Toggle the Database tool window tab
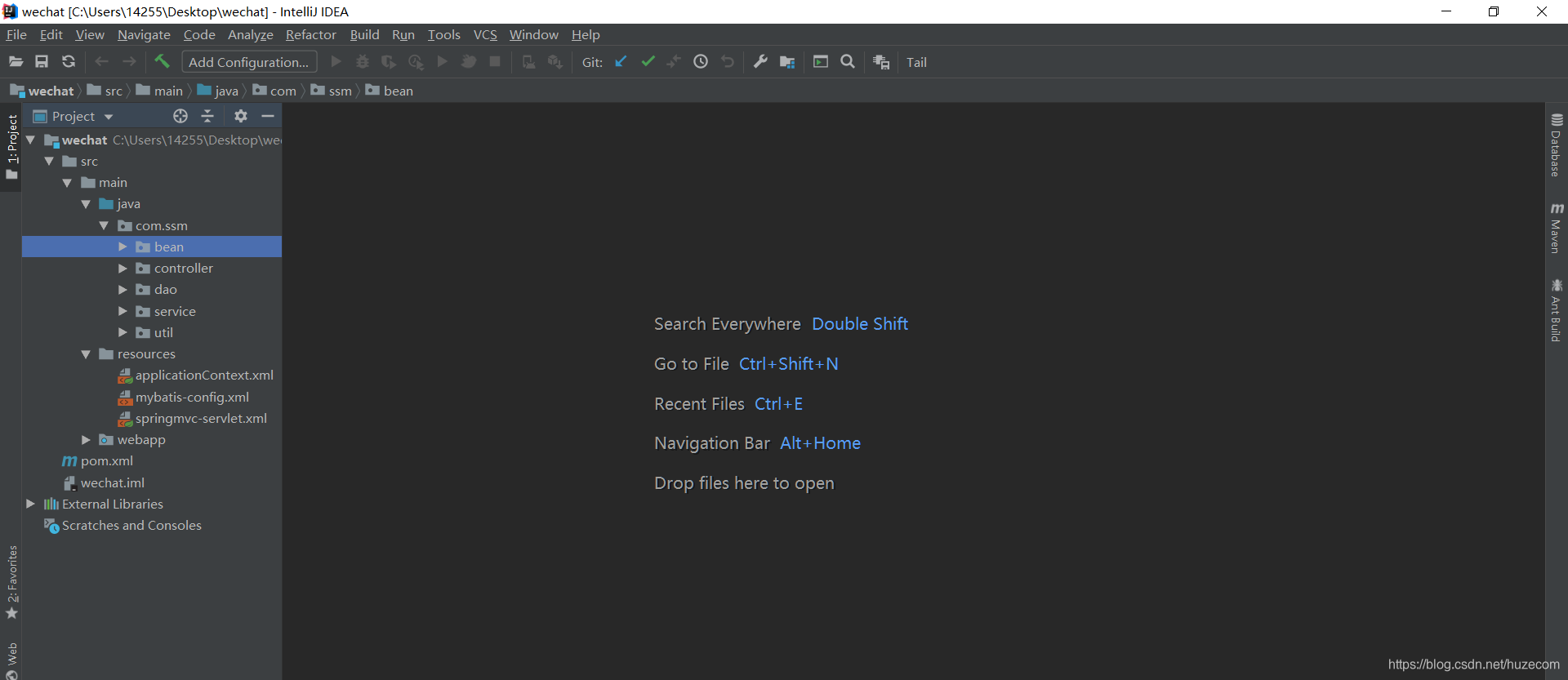Screen dimensions: 1568x680 tap(1557, 145)
